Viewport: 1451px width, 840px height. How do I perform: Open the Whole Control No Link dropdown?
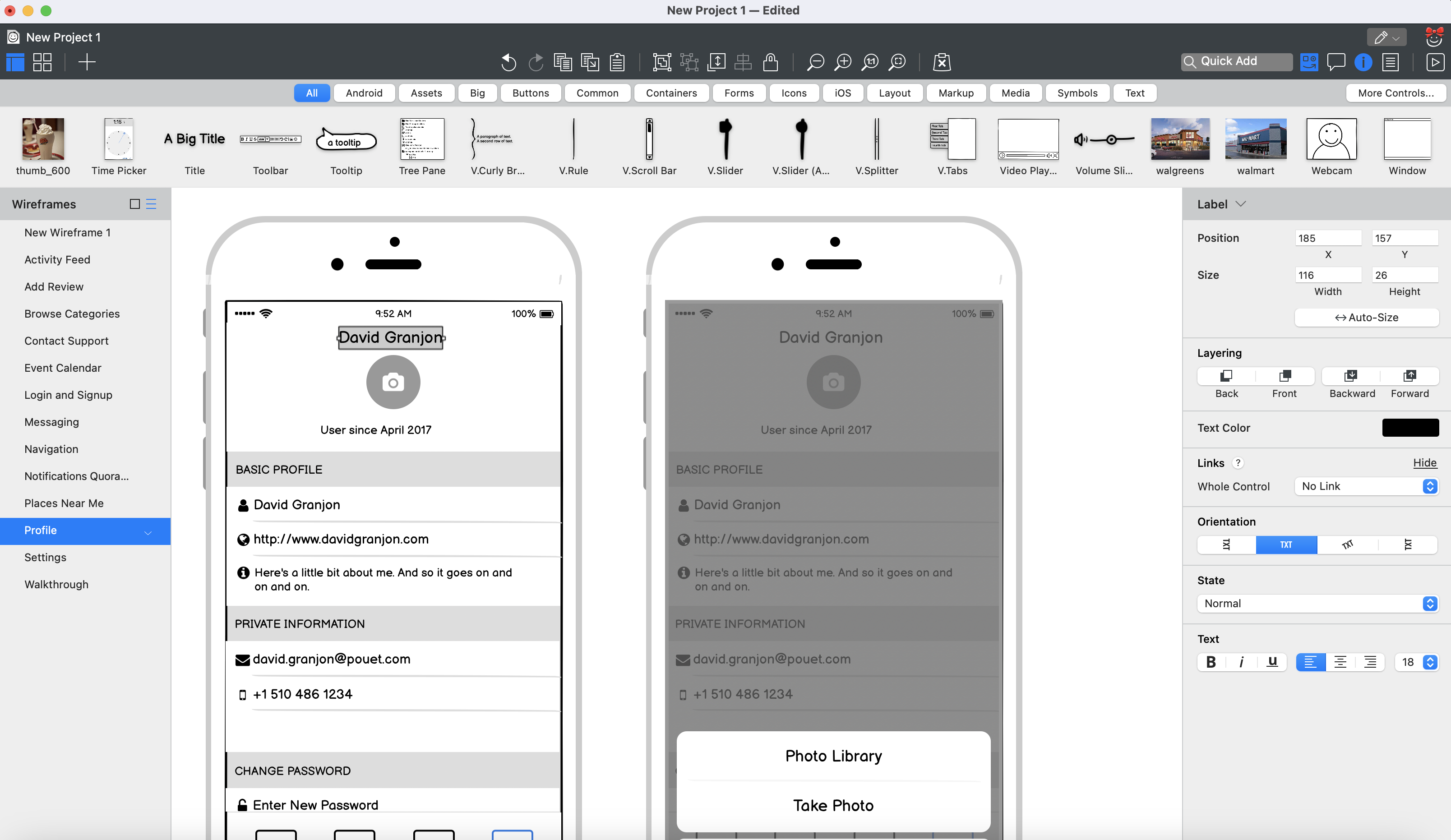point(1367,486)
